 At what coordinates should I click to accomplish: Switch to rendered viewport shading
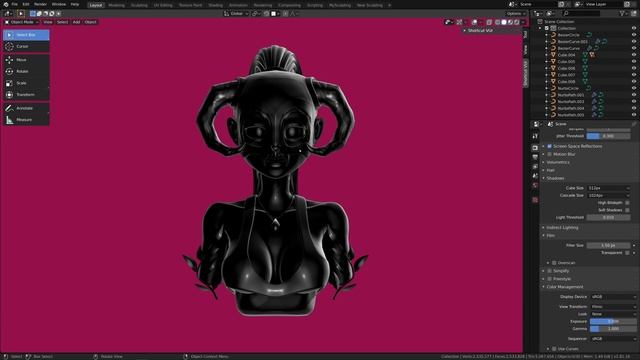point(517,22)
